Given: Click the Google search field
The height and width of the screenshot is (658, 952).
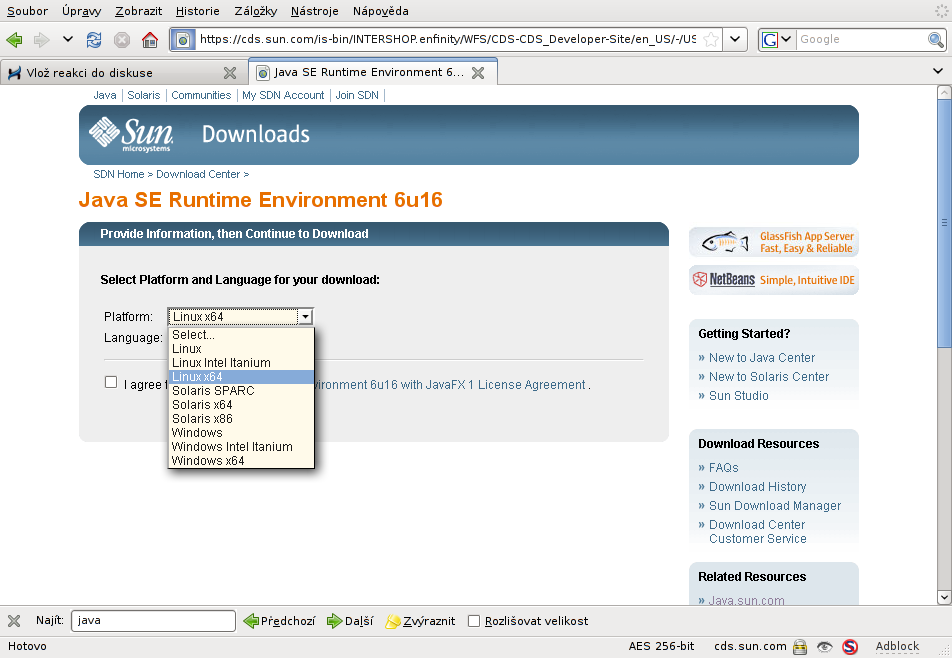Looking at the screenshot, I should 861,39.
